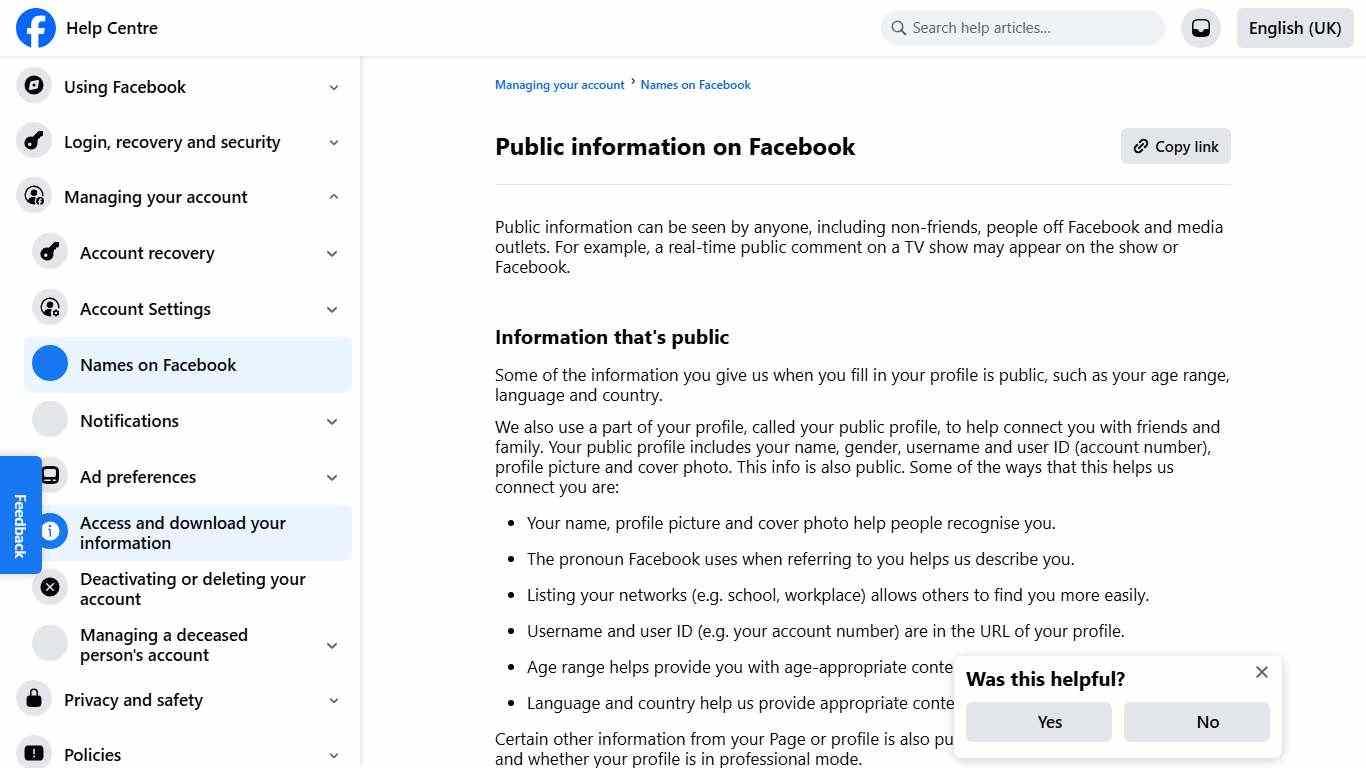
Task: Select the Using Facebook sidebar icon
Action: point(33,86)
